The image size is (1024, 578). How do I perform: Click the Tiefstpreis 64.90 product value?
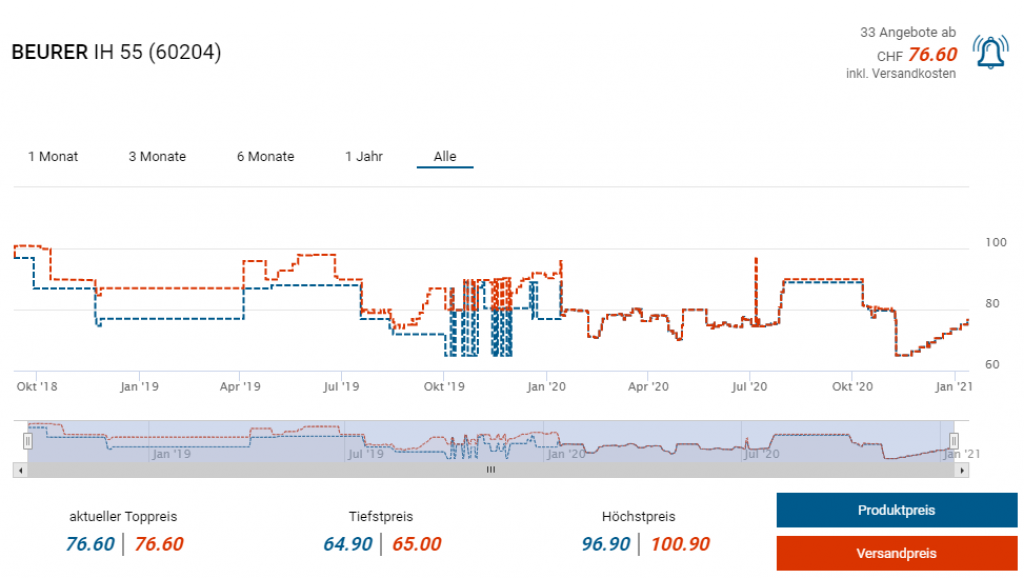[x=348, y=544]
